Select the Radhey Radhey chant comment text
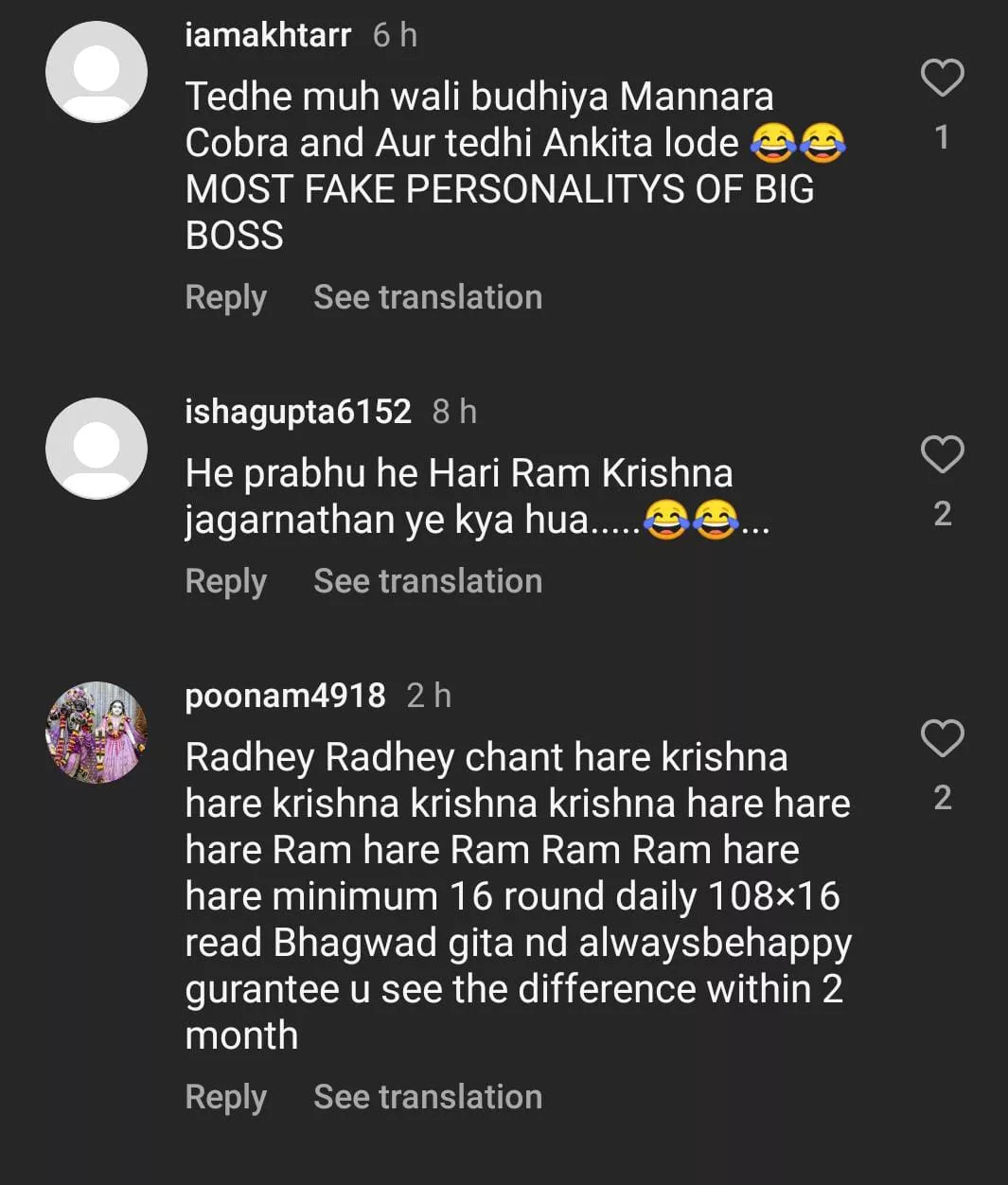Viewport: 1008px width, 1185px height. 516,895
